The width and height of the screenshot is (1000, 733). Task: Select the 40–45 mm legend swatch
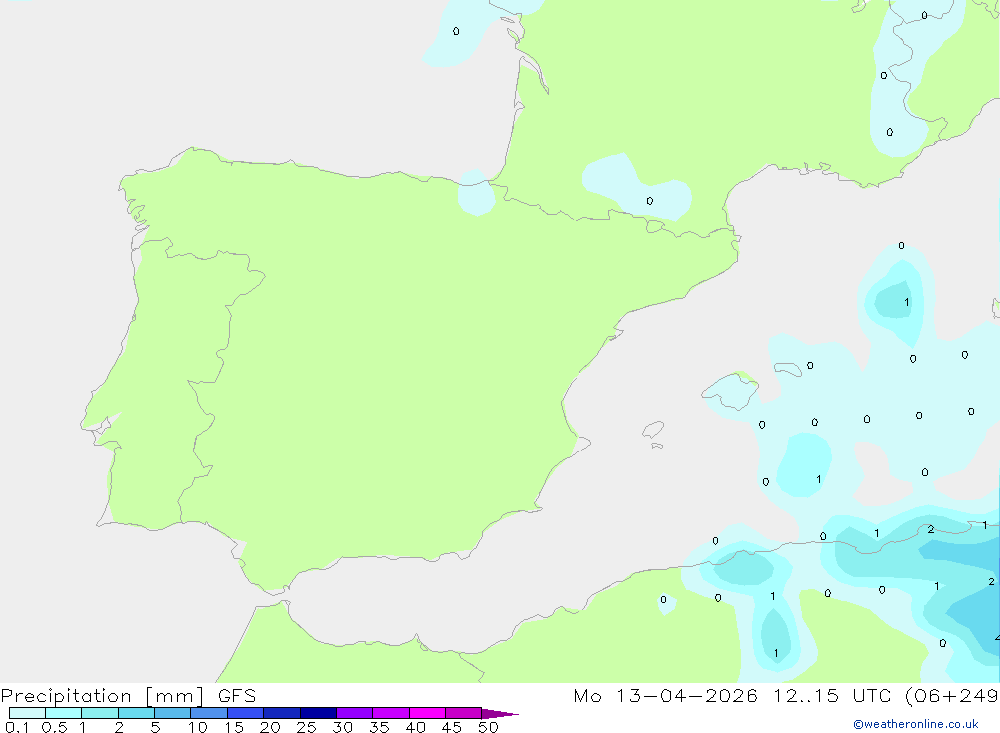click(x=427, y=713)
